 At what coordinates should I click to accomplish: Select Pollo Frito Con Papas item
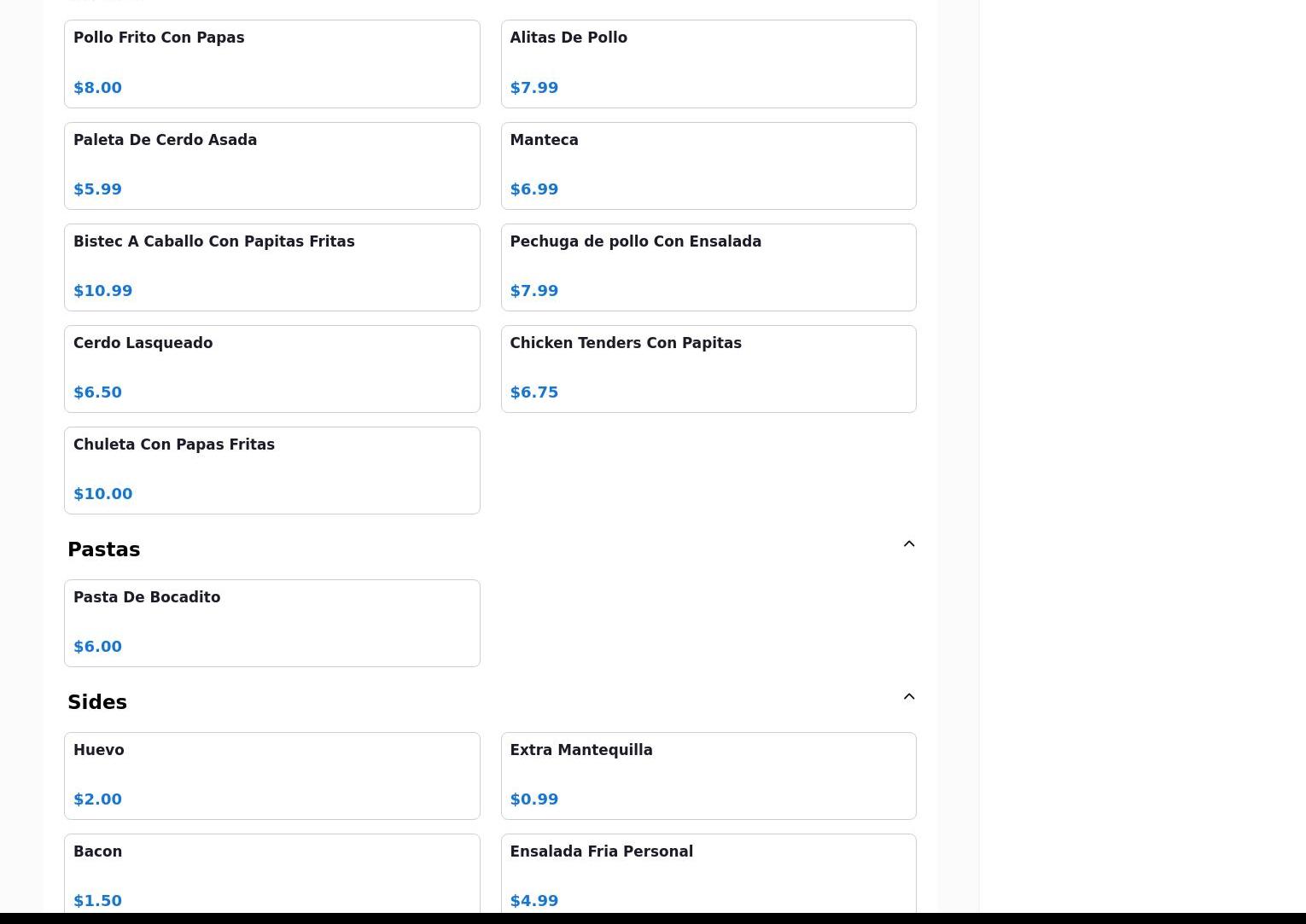(271, 64)
